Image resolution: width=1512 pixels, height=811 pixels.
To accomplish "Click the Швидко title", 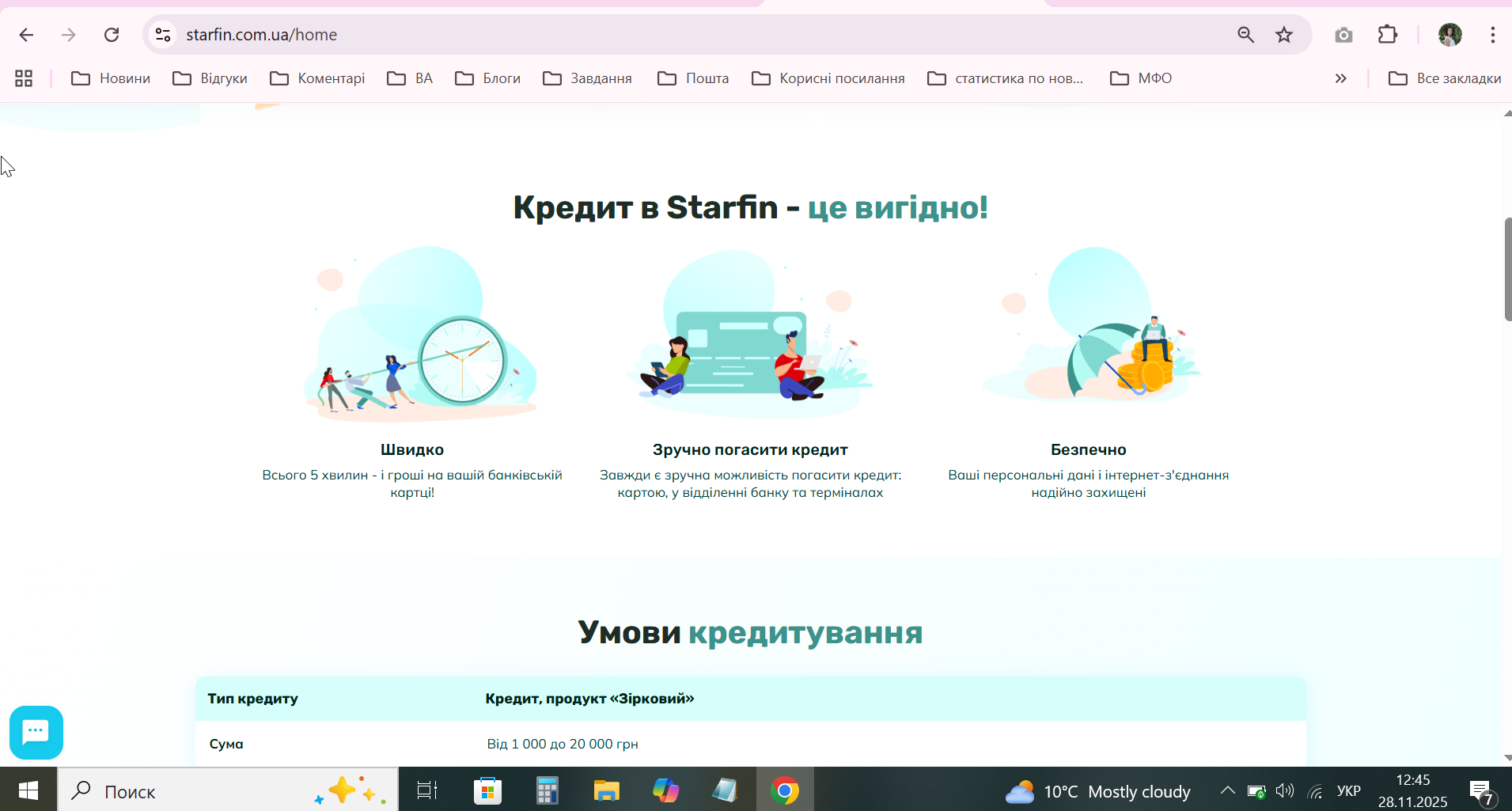I will pyautogui.click(x=412, y=449).
